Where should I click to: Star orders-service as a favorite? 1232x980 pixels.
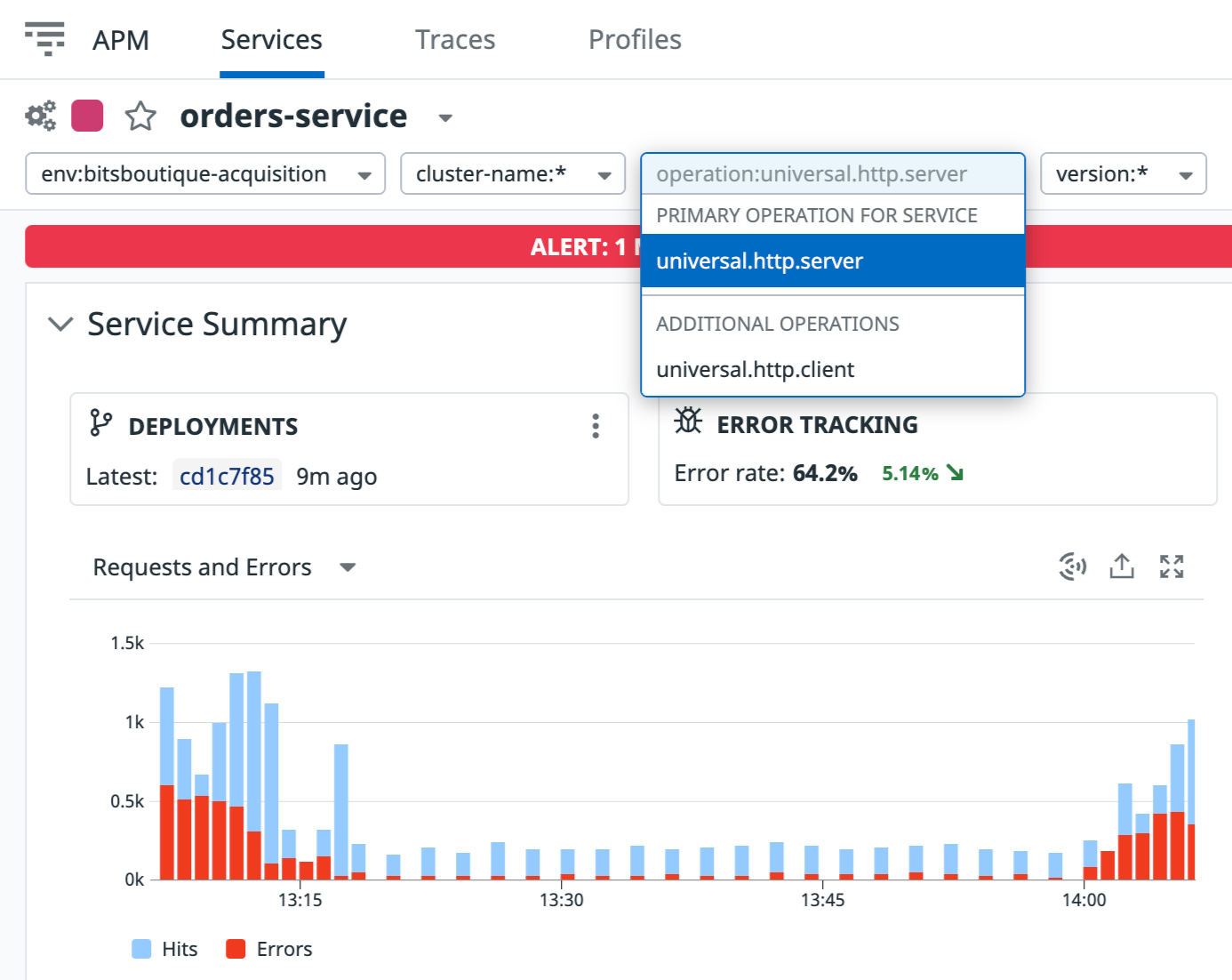(x=140, y=116)
